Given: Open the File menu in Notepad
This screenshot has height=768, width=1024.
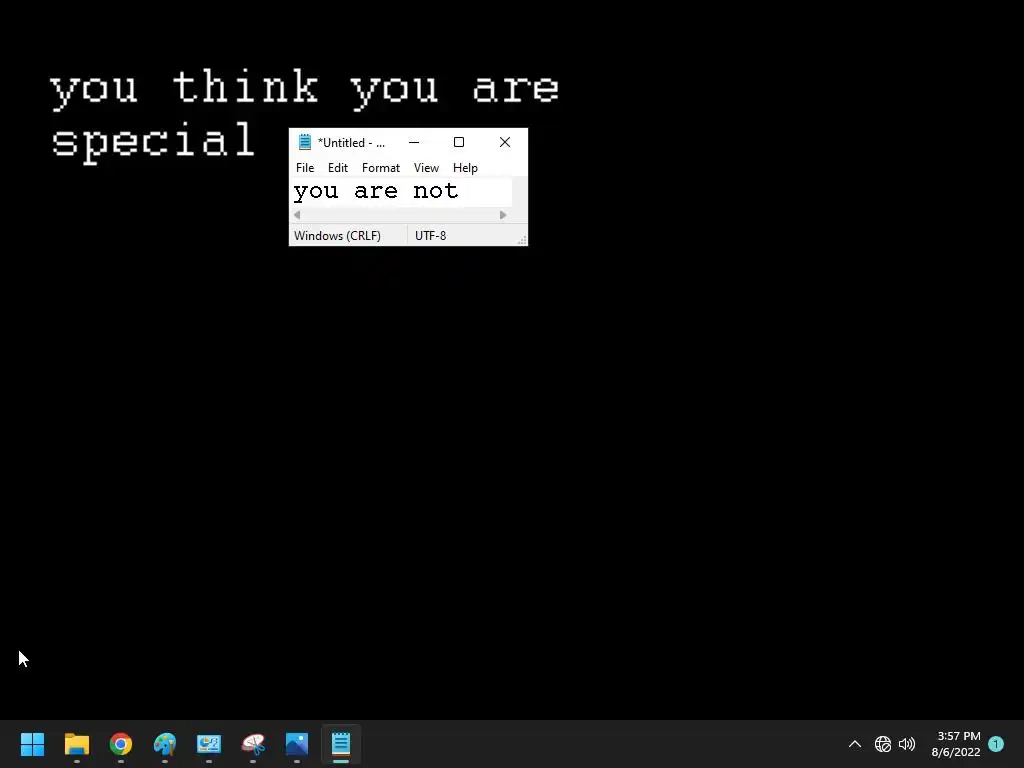Looking at the screenshot, I should point(304,168).
